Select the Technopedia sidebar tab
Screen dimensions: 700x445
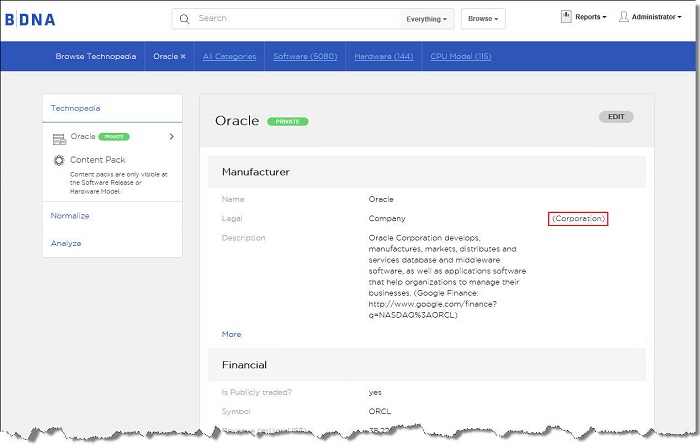pos(75,108)
